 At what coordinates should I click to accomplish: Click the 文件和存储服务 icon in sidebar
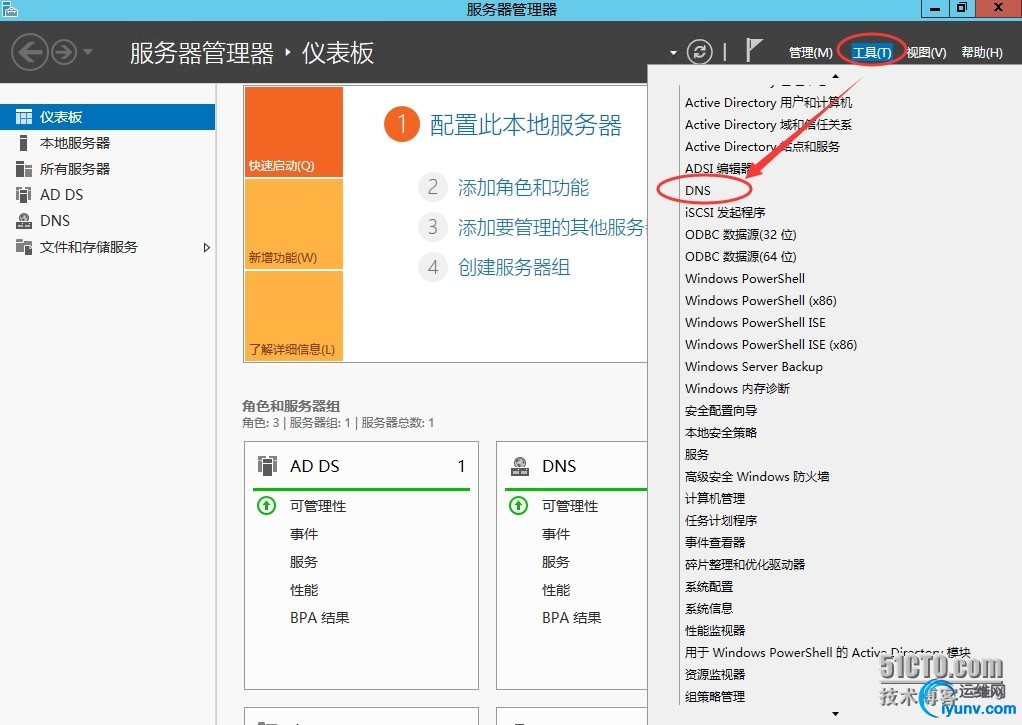[x=23, y=246]
